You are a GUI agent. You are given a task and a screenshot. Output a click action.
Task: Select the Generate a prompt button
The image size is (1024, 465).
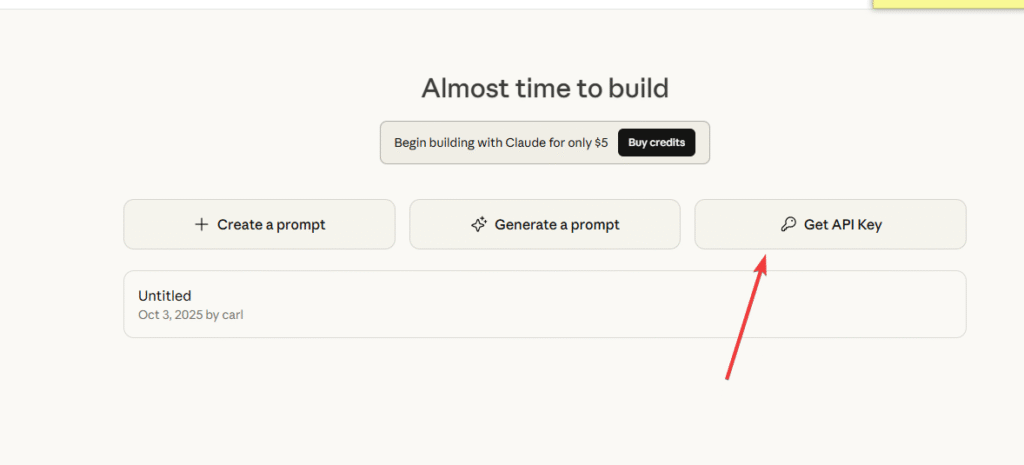click(544, 224)
